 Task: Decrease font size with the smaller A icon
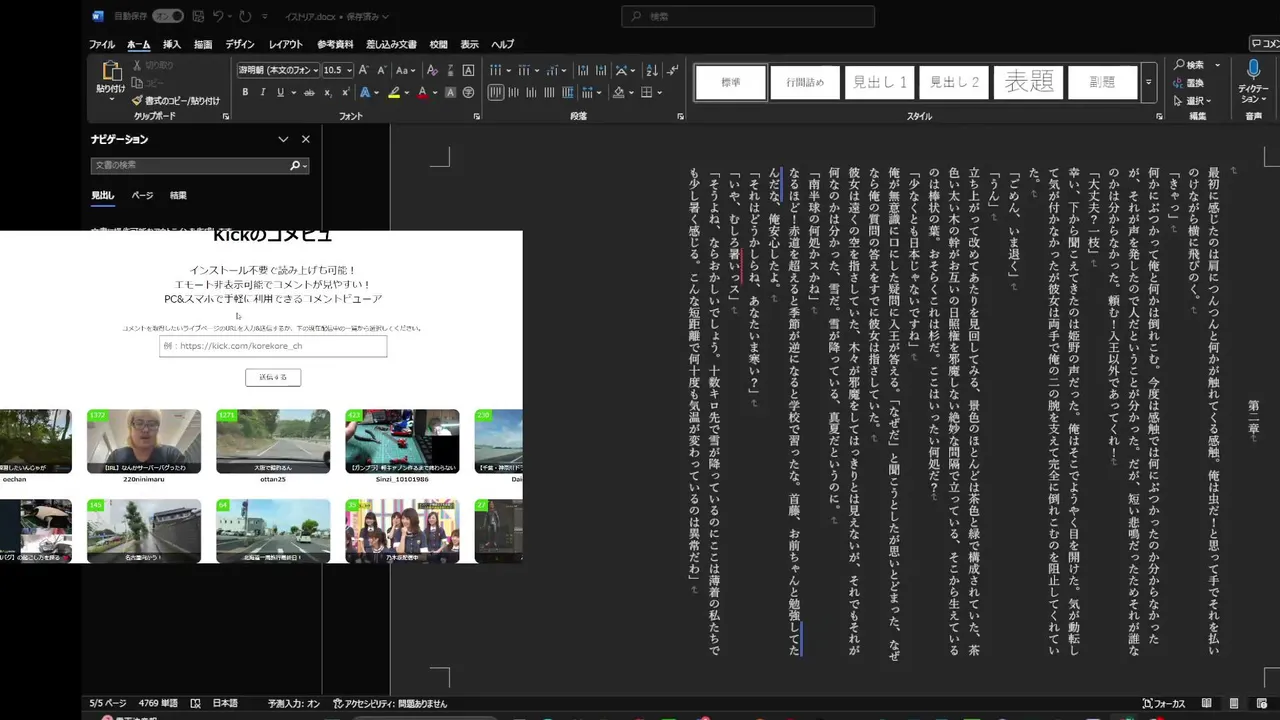pyautogui.click(x=382, y=70)
